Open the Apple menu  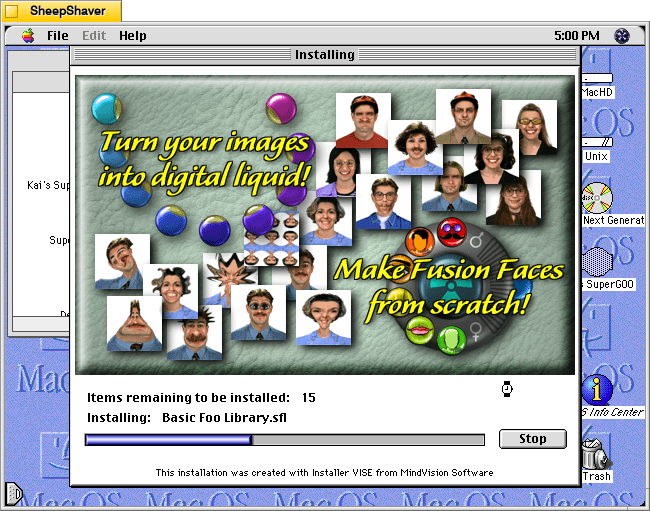(28, 36)
